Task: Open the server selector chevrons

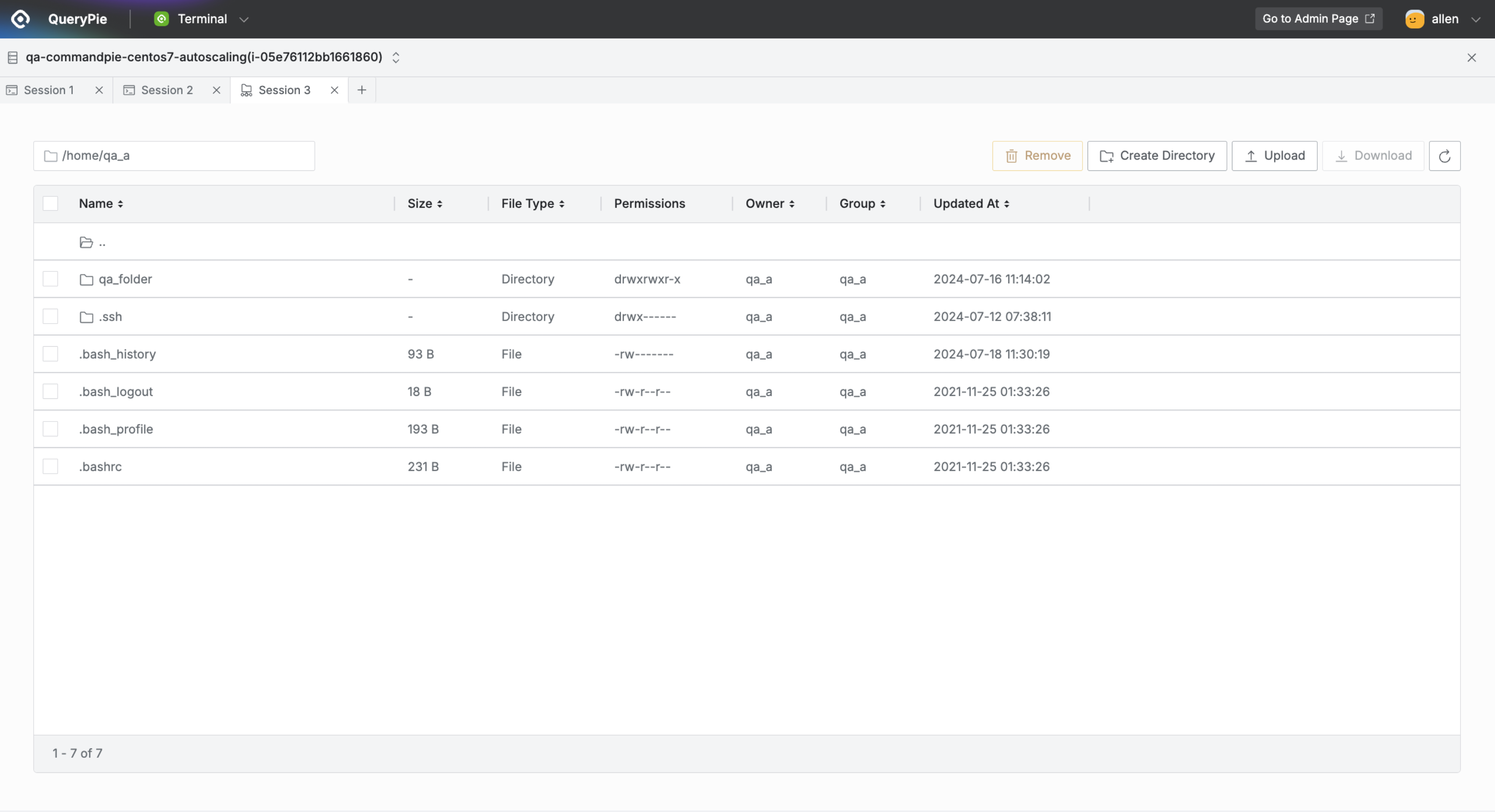Action: point(396,57)
